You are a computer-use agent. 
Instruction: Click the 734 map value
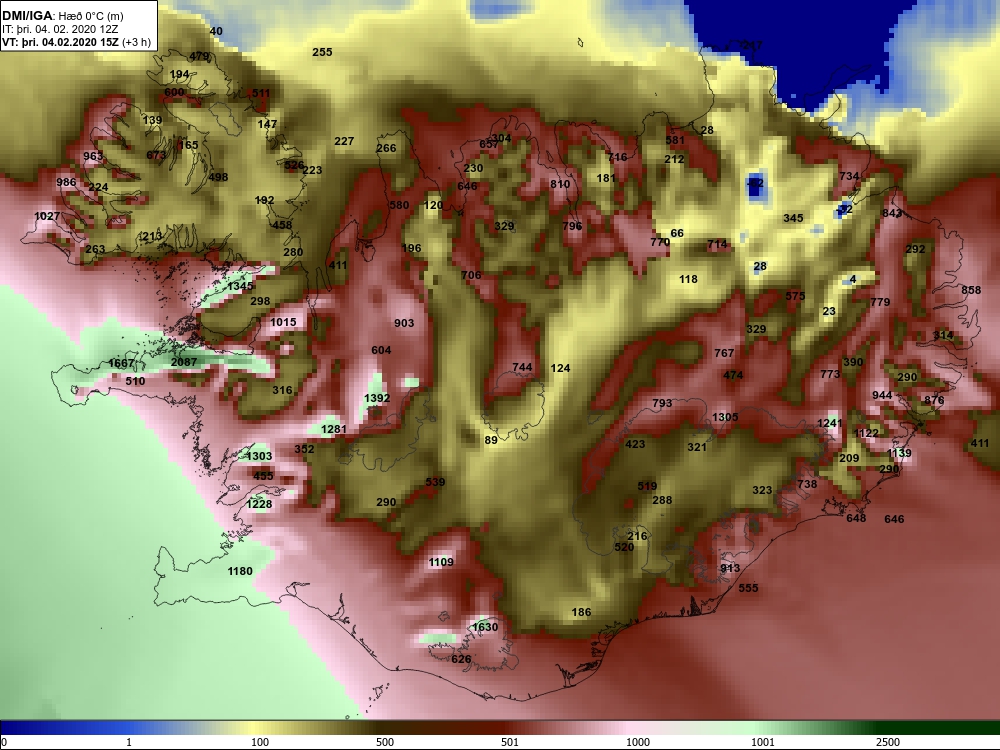(849, 176)
